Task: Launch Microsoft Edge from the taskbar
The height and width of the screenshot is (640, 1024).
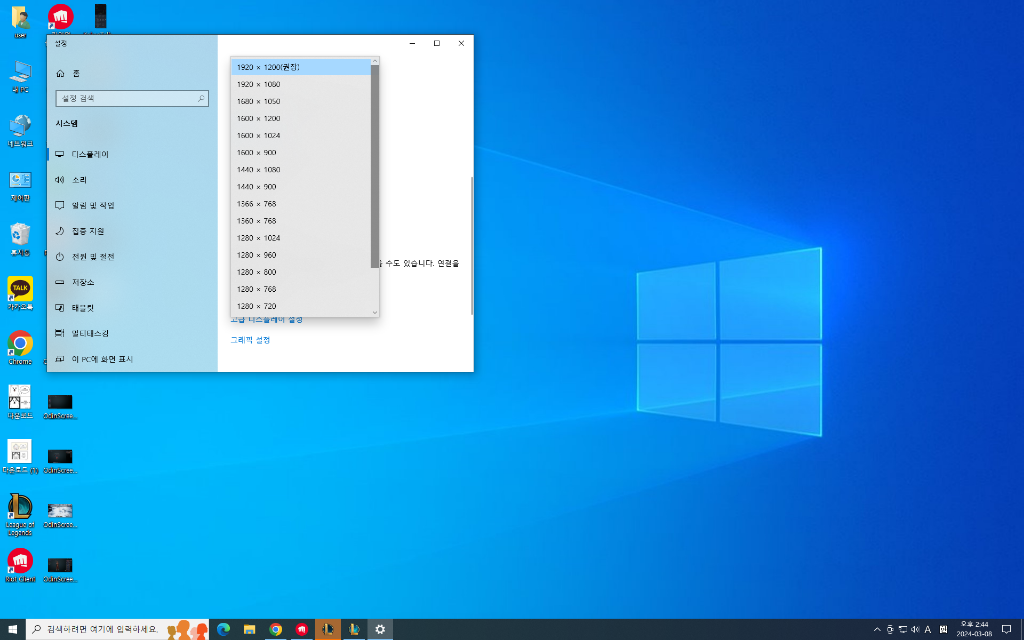Action: tap(224, 629)
